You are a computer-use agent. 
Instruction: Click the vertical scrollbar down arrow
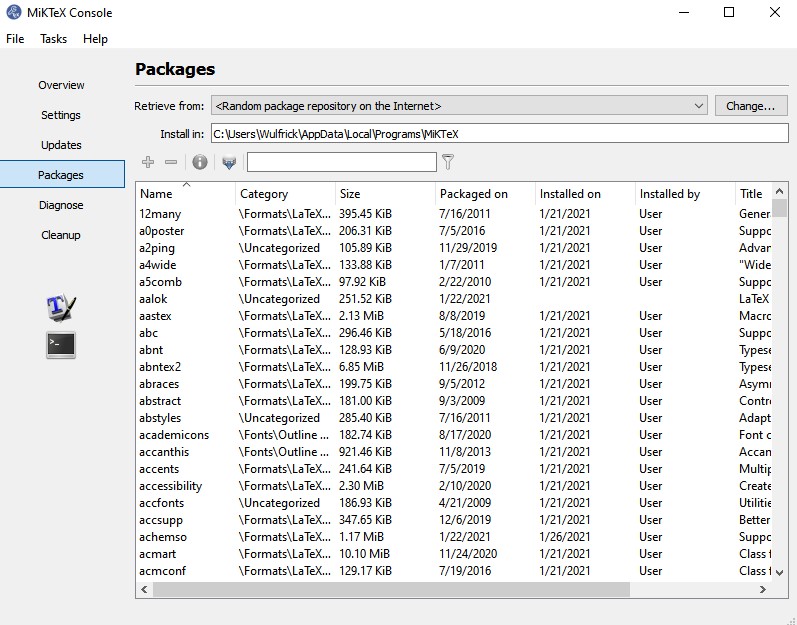779,573
